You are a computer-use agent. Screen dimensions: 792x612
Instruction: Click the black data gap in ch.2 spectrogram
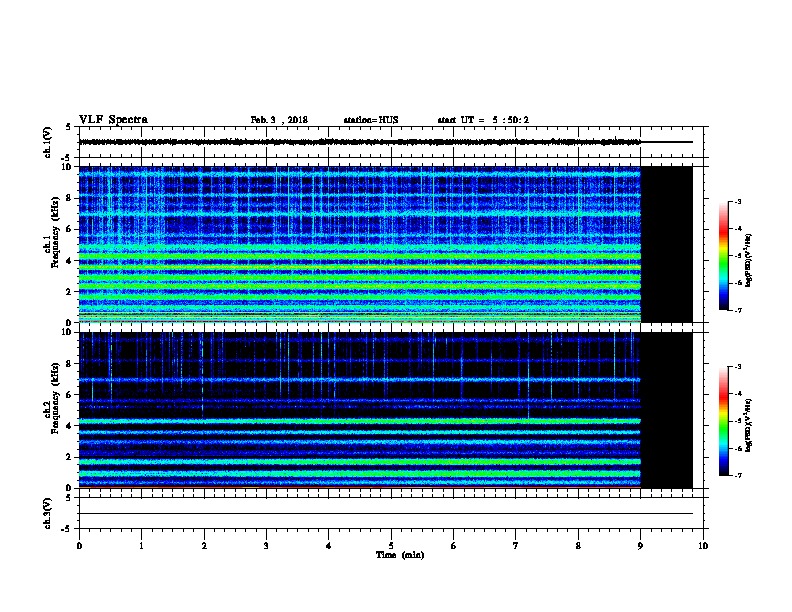click(x=667, y=410)
